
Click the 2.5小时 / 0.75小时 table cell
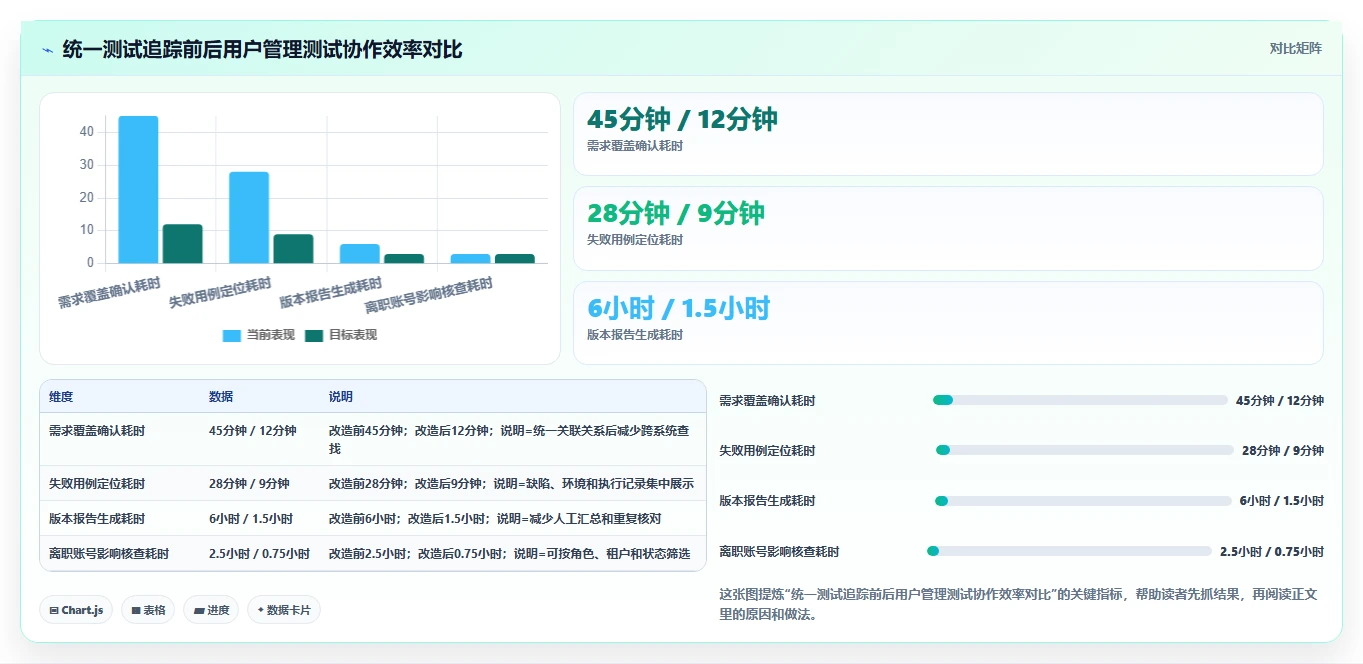[x=259, y=554]
